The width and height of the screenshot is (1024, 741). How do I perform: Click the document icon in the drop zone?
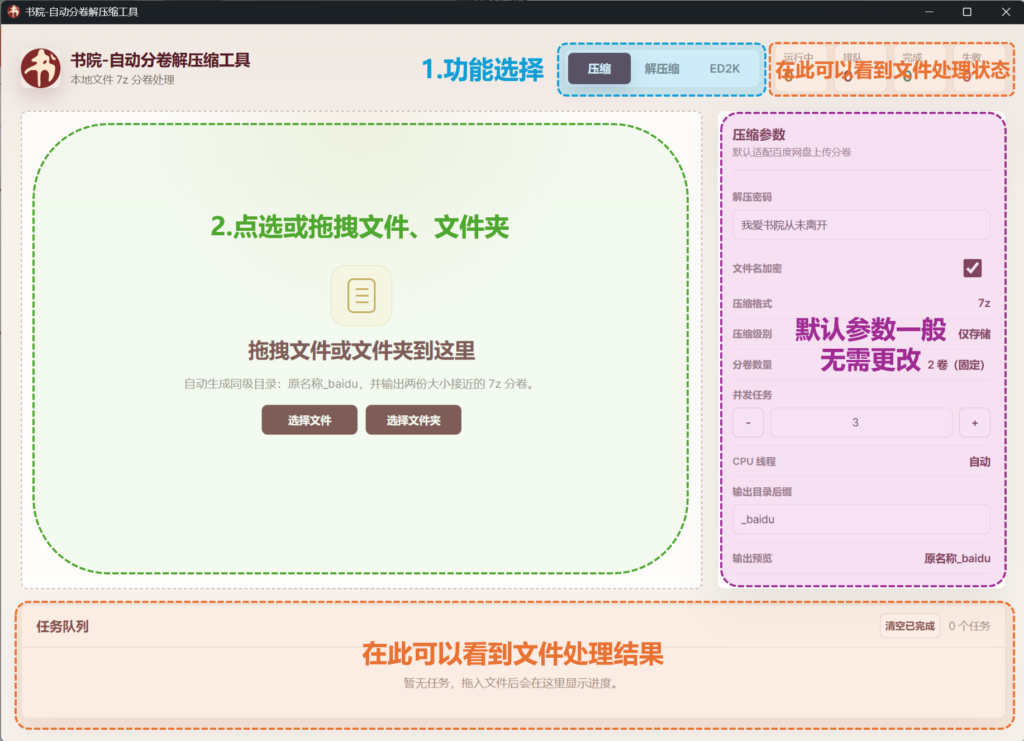coord(361,296)
